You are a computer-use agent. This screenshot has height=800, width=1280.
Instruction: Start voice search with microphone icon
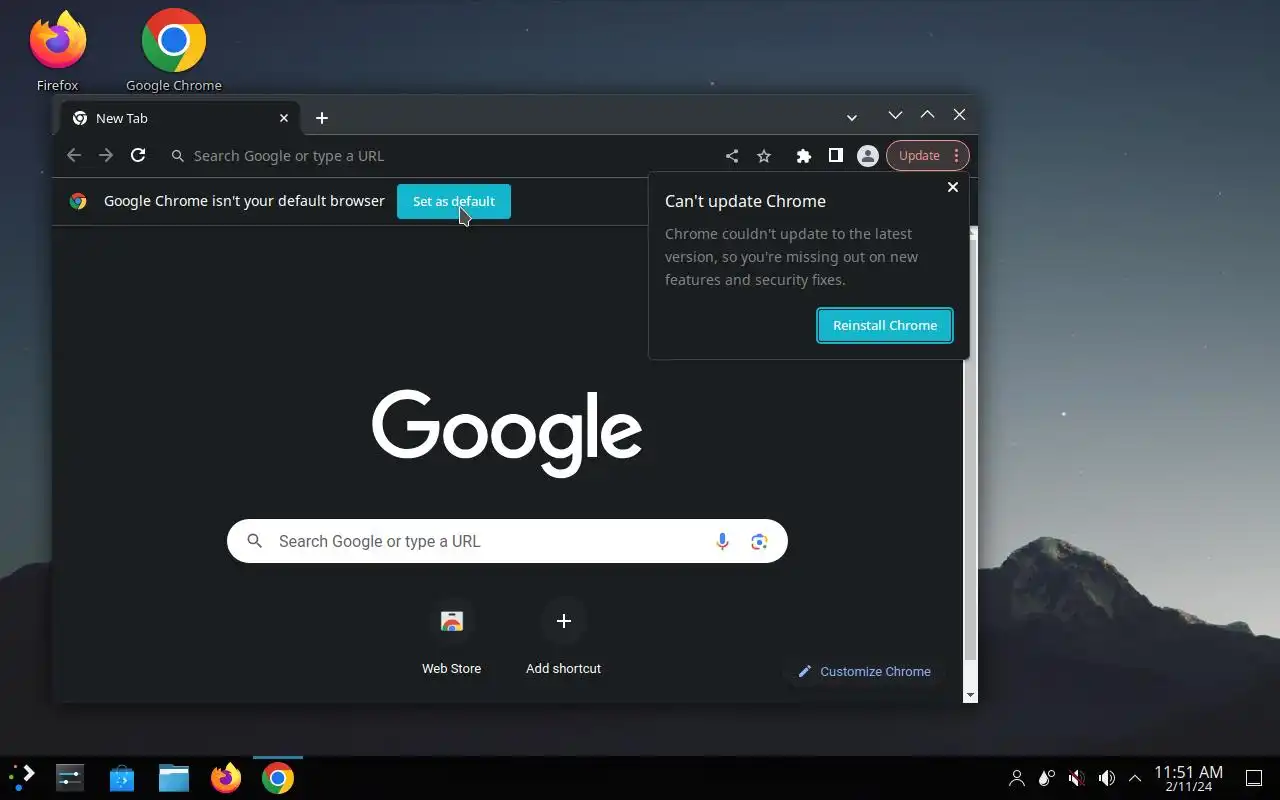722,541
